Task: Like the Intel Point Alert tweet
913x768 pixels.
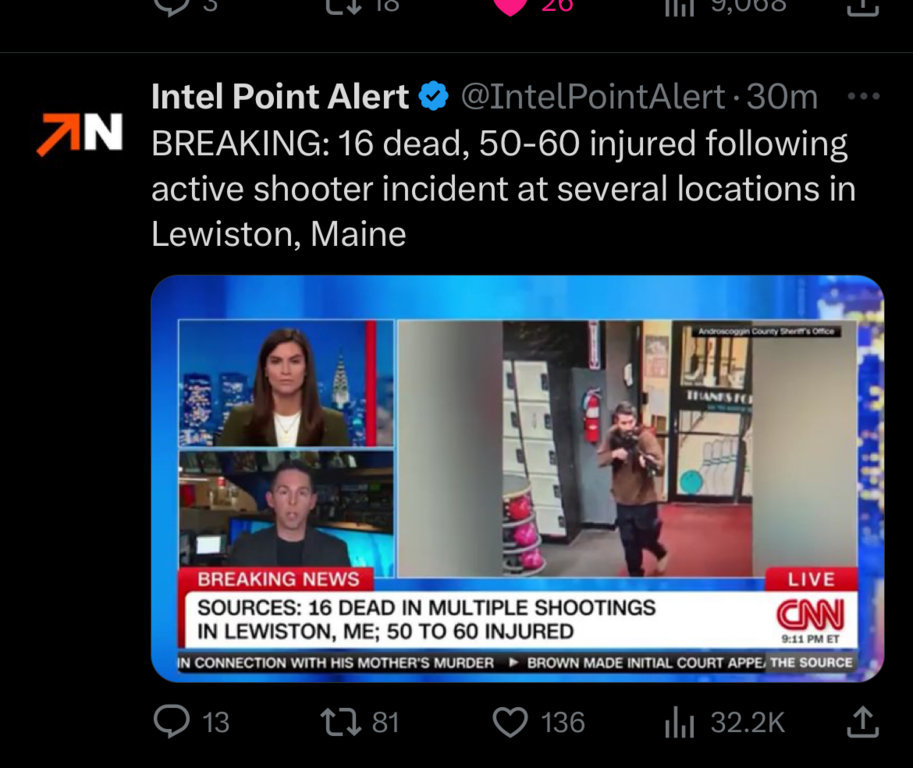Action: (x=511, y=722)
